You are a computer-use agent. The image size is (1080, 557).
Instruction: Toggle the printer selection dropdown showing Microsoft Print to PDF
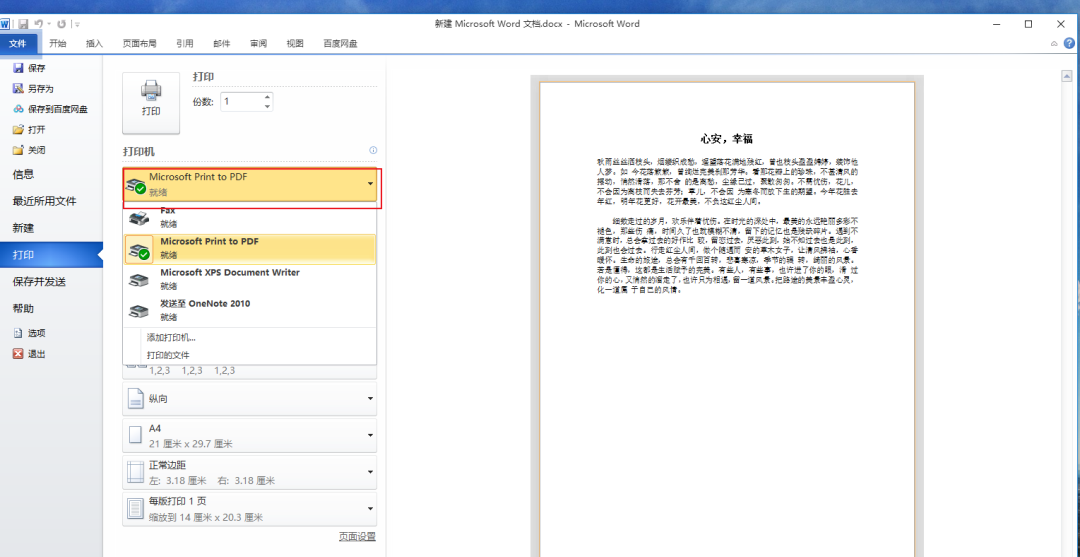tap(250, 184)
